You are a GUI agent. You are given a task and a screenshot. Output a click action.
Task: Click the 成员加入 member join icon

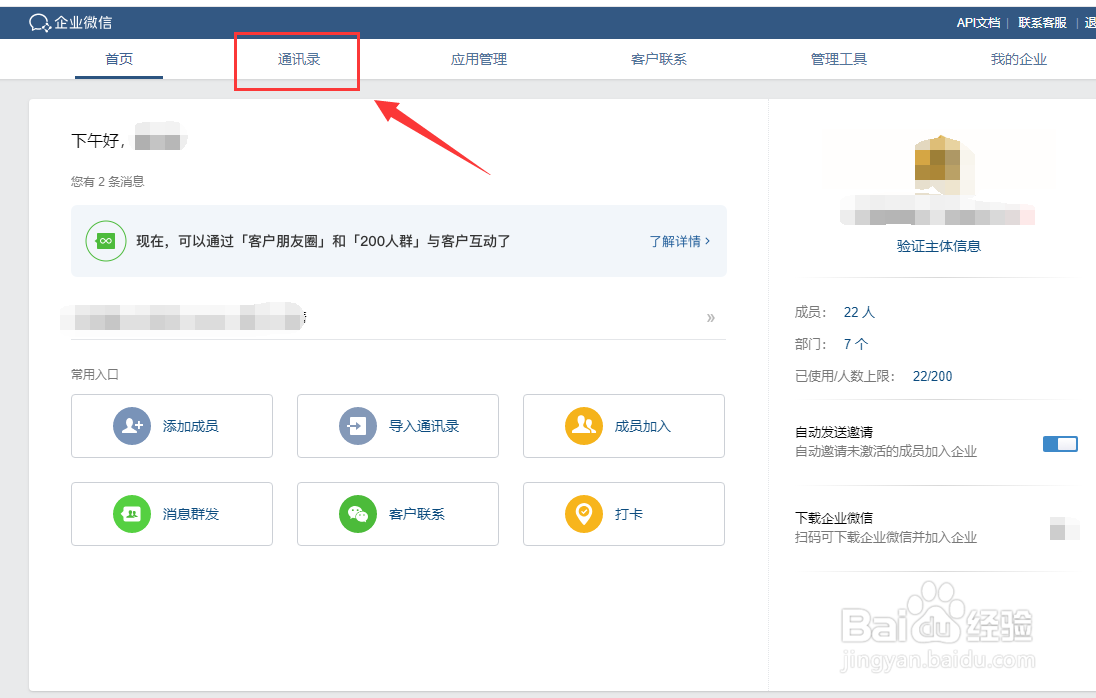tap(583, 425)
